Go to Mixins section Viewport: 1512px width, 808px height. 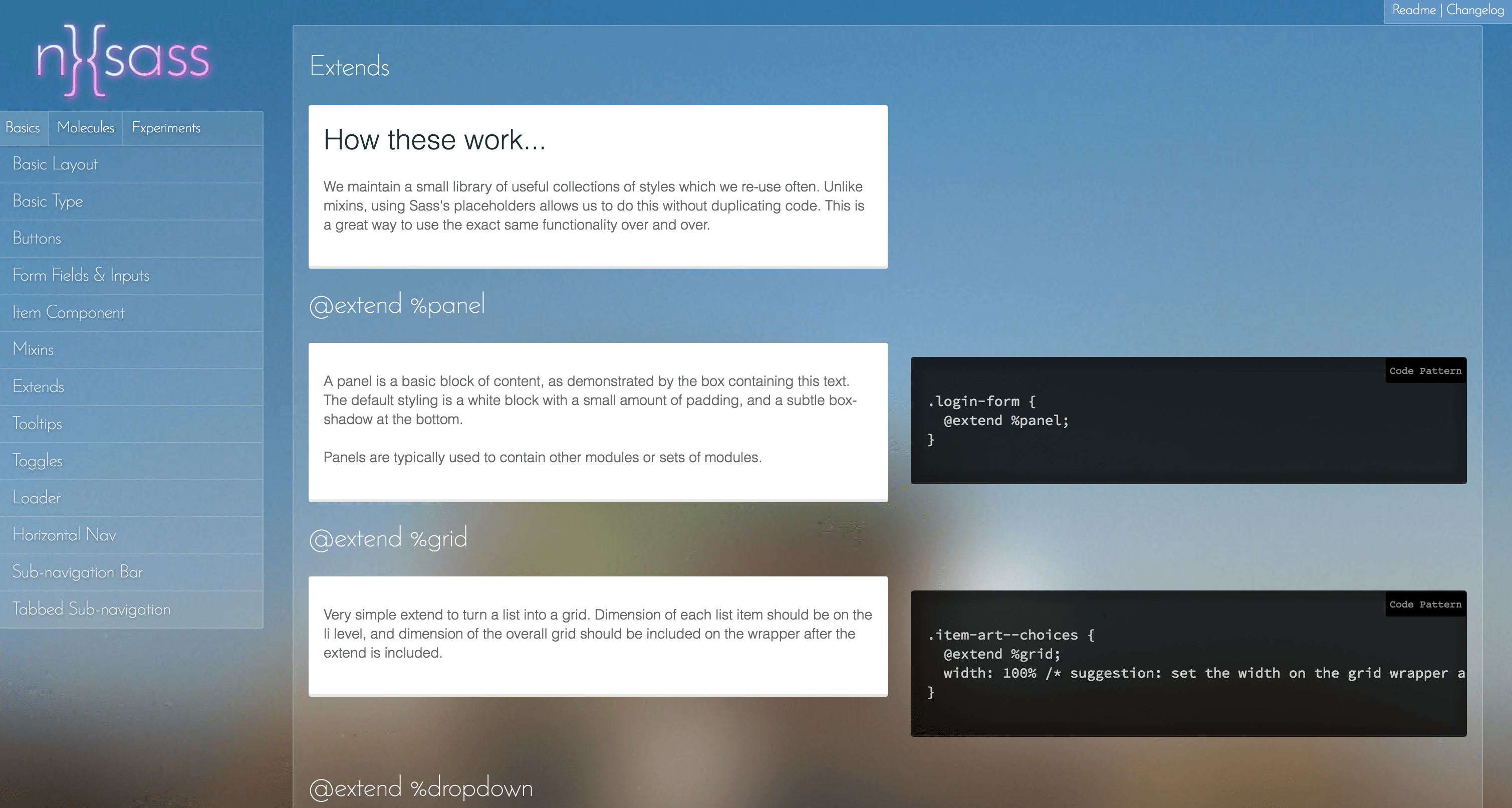(x=131, y=349)
